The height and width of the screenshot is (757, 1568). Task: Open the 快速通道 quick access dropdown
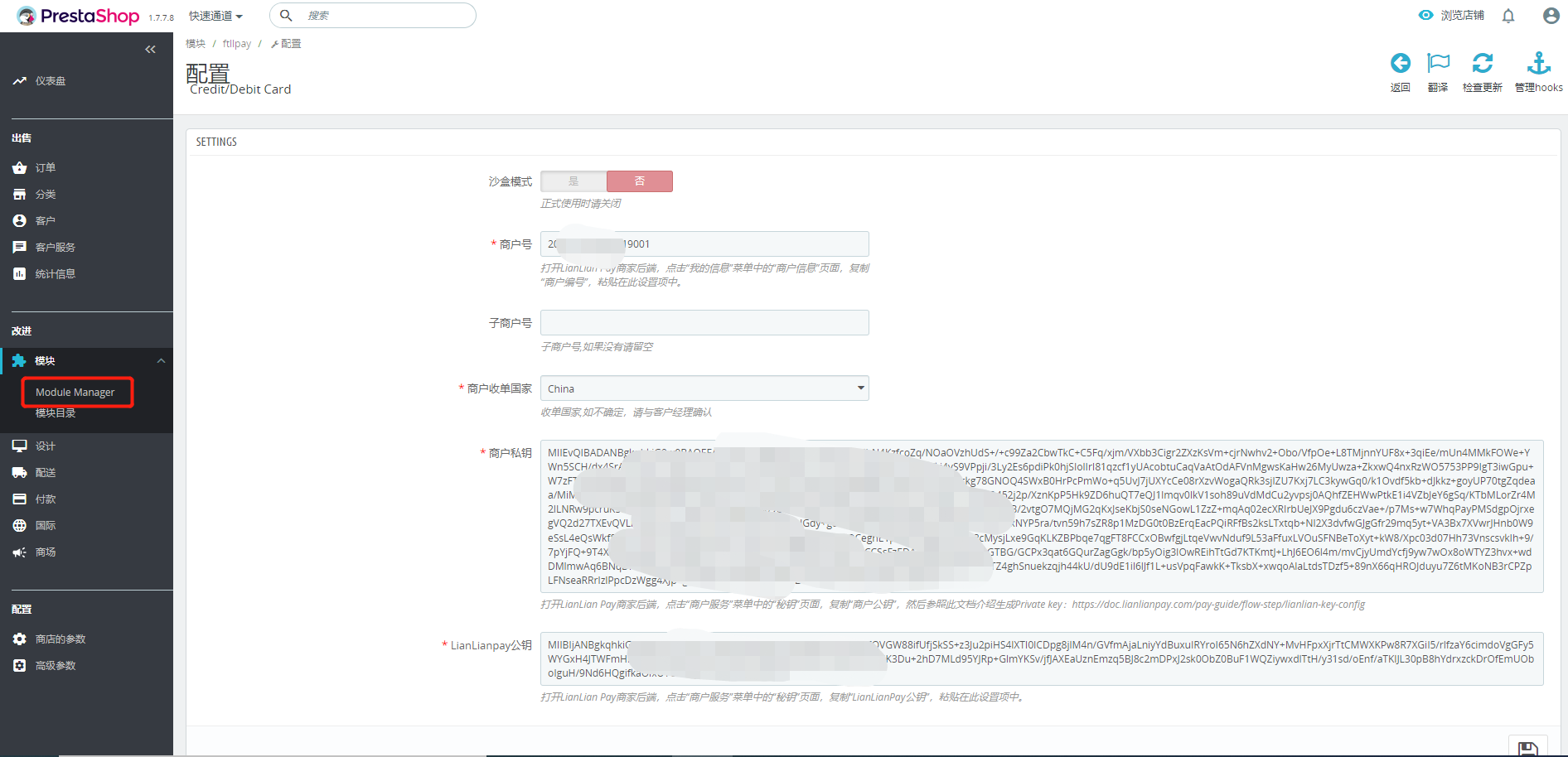coord(215,16)
